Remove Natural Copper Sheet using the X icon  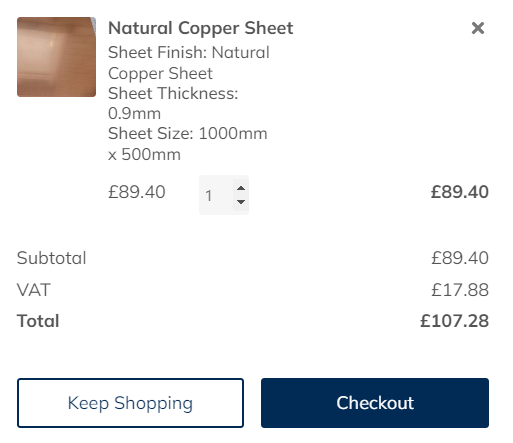(478, 28)
